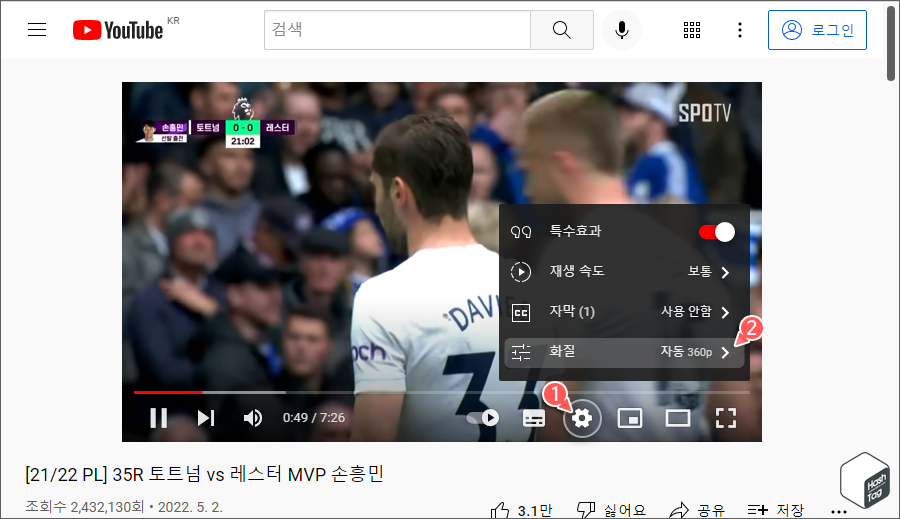Toggle subtitles with the captions button
The height and width of the screenshot is (519, 900).
(x=534, y=419)
